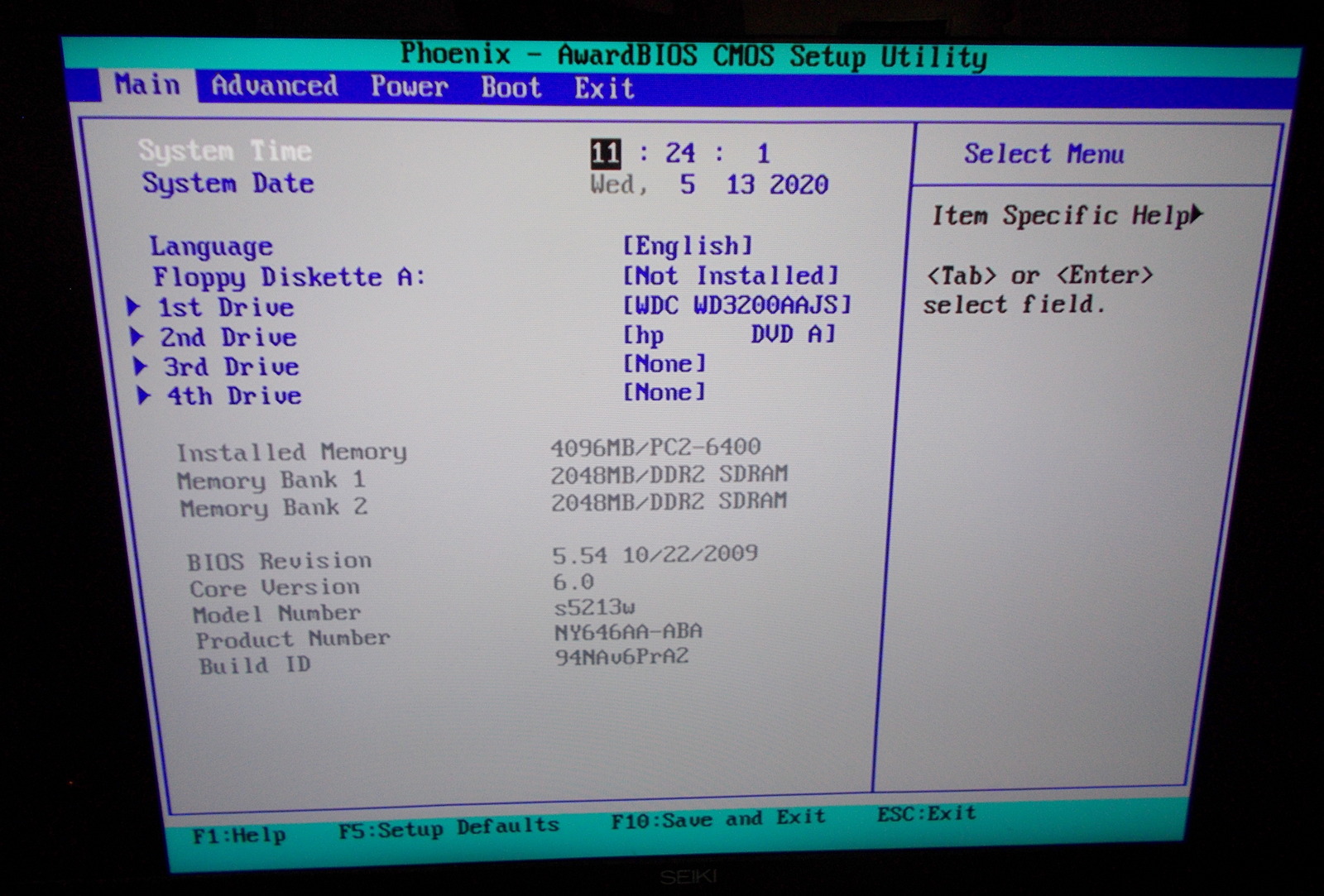1324x896 pixels.
Task: Open the Advanced tab
Action: point(274,86)
